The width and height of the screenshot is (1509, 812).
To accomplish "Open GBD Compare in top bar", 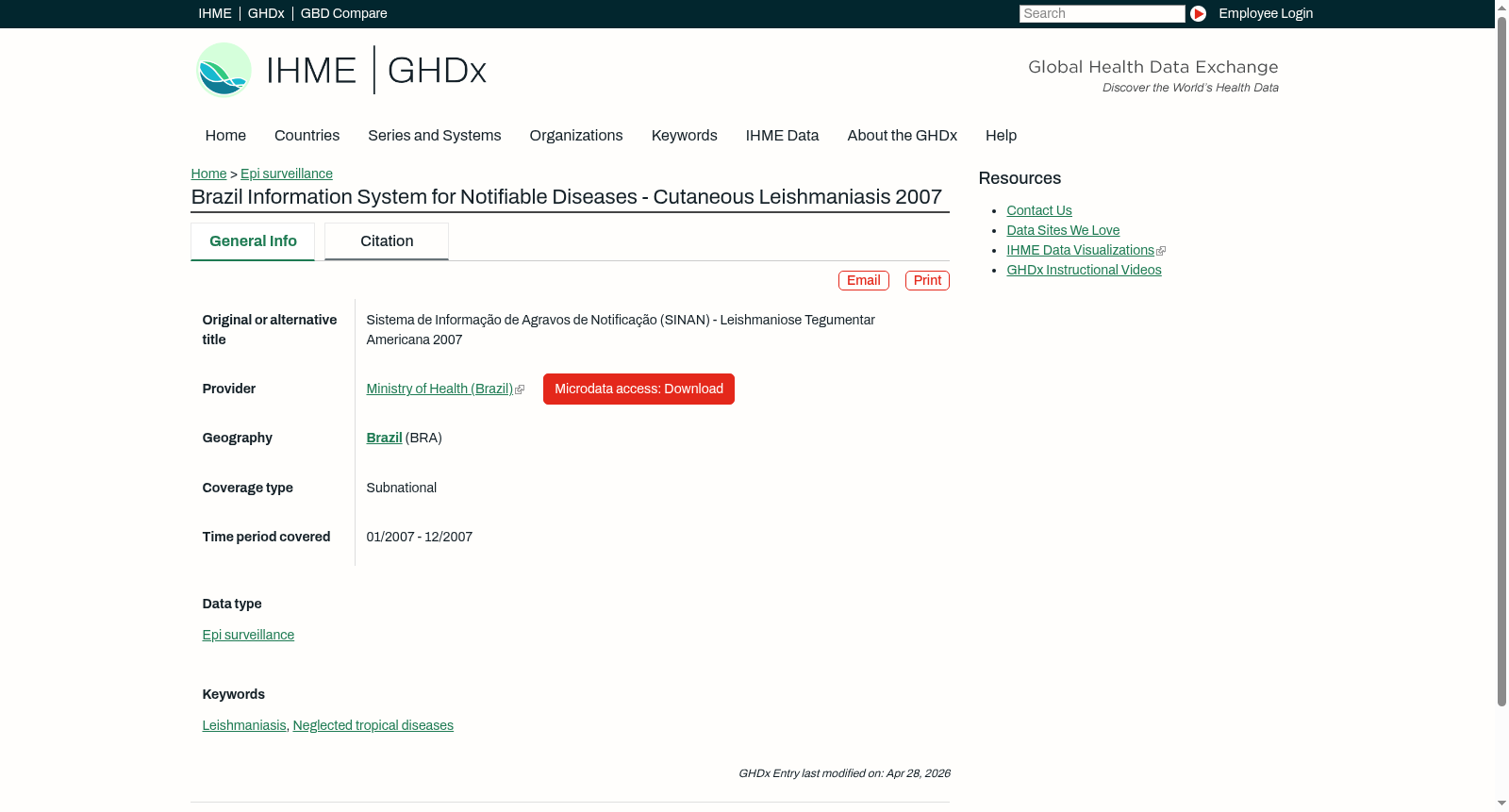I will coord(343,13).
